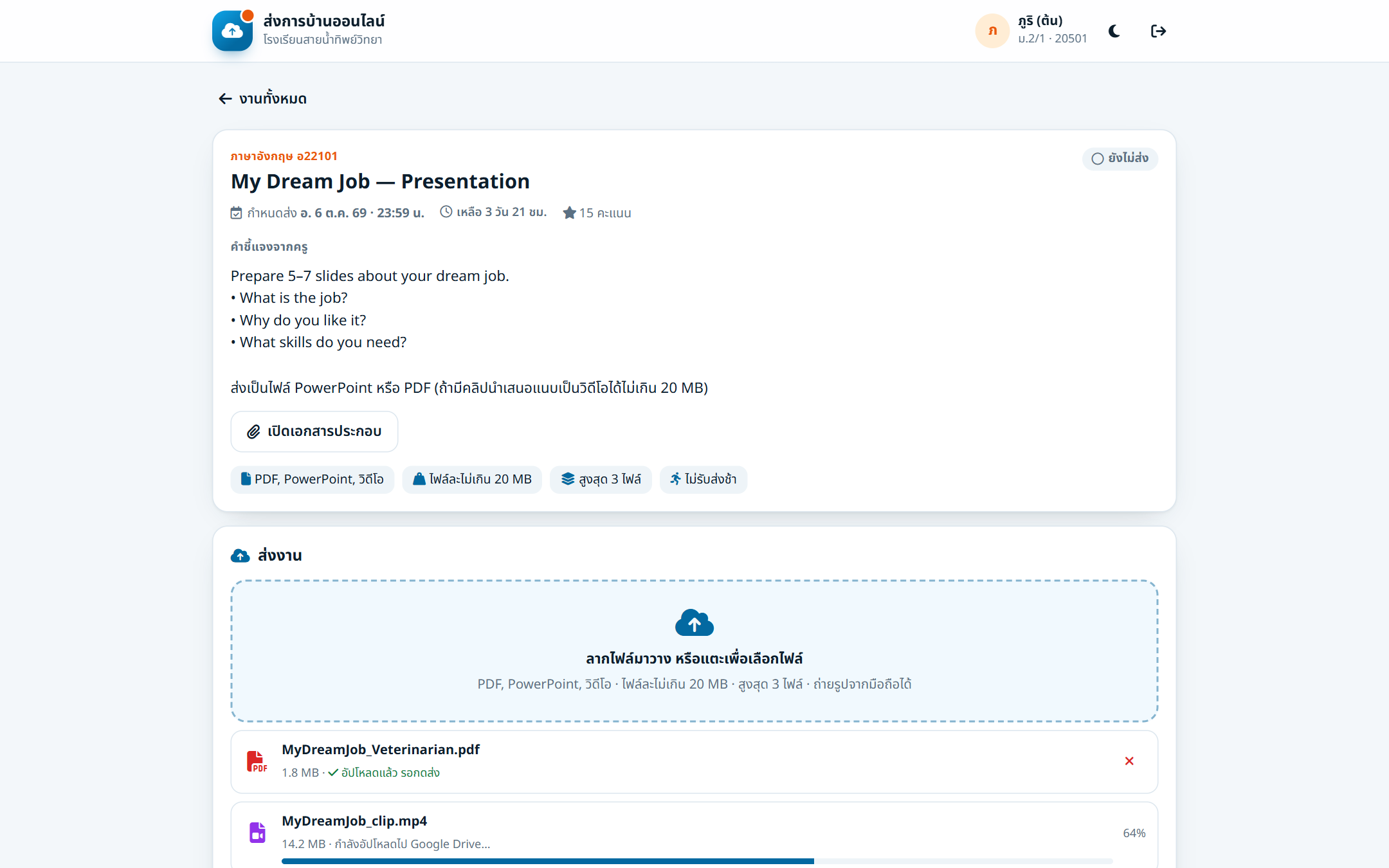
Task: Click the สูงสุด 3 ไฟล์ chip
Action: pyautogui.click(x=601, y=479)
